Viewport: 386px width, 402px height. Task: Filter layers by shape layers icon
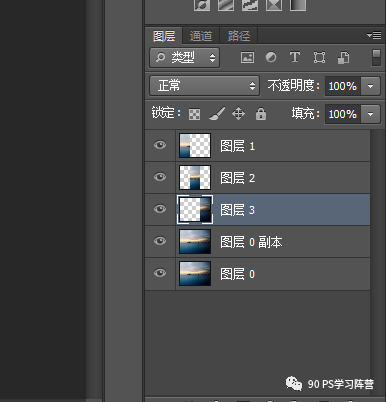319,58
